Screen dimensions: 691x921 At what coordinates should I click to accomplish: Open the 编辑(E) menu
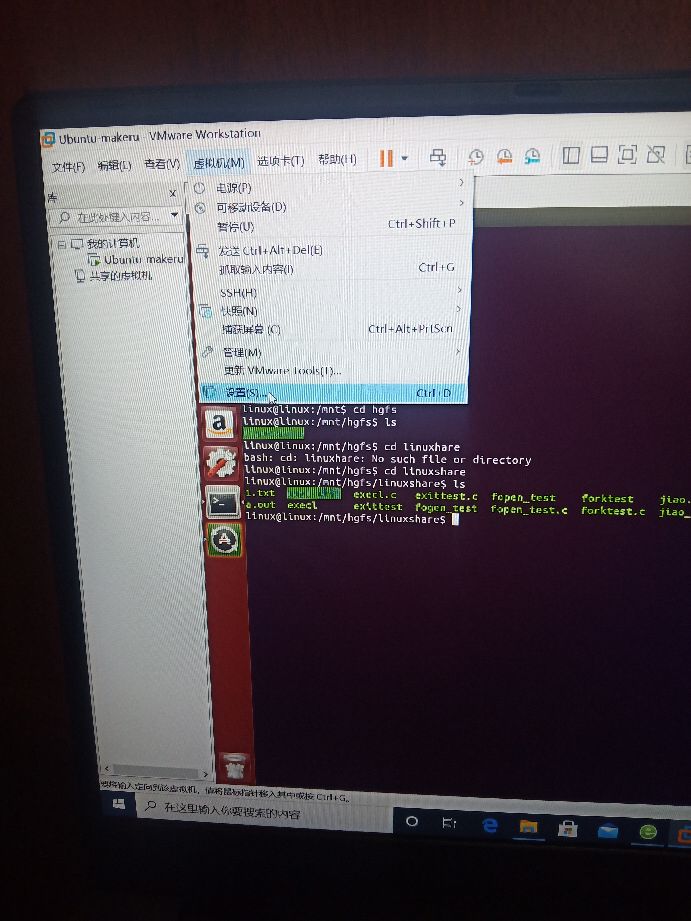tap(114, 166)
